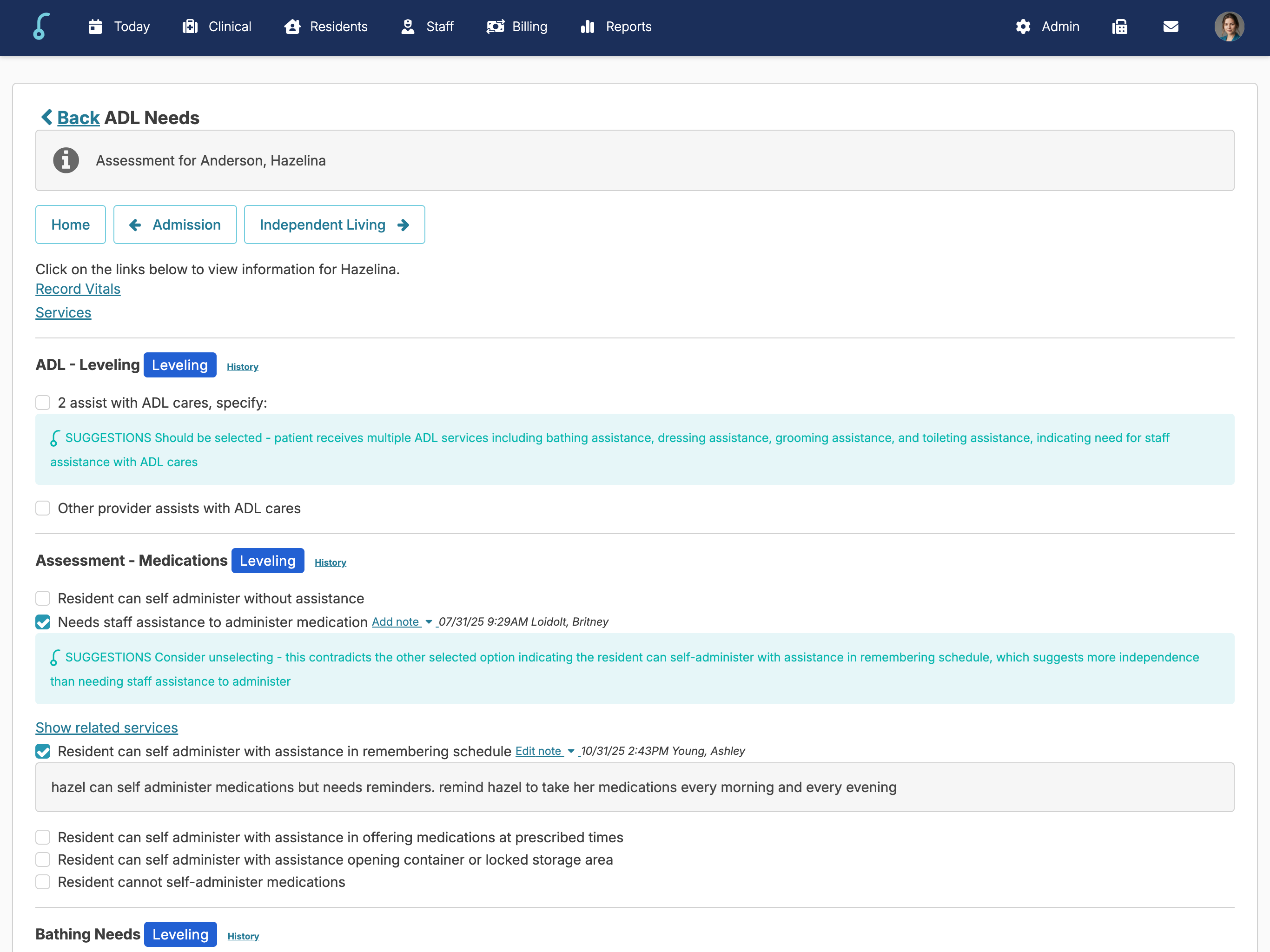The image size is (1270, 952).
Task: Open the Residents menu
Action: tap(325, 26)
